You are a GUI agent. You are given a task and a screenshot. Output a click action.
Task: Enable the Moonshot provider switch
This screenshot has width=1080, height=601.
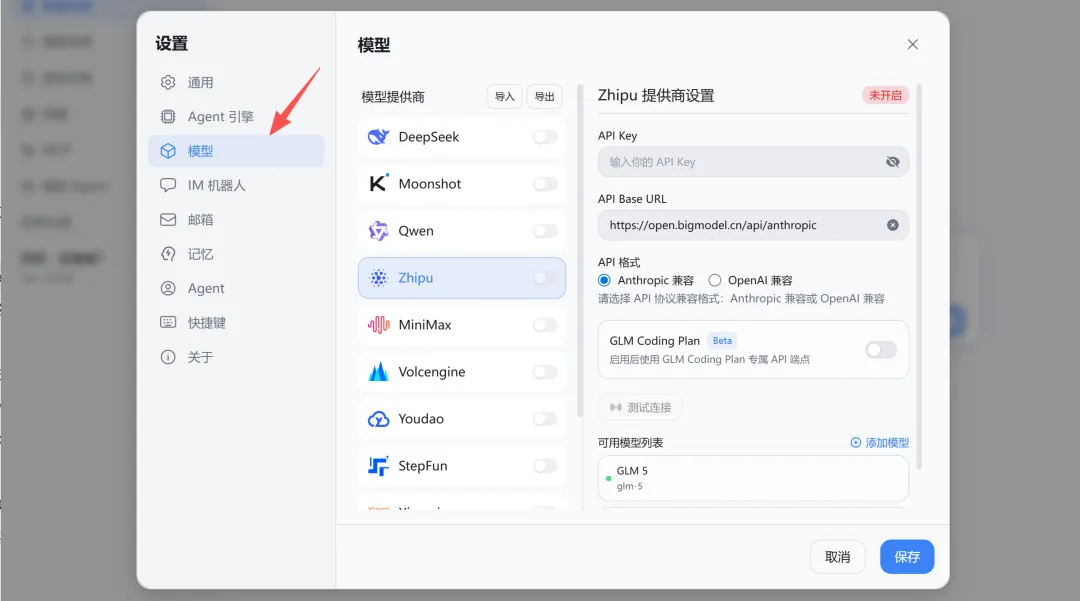click(x=545, y=184)
